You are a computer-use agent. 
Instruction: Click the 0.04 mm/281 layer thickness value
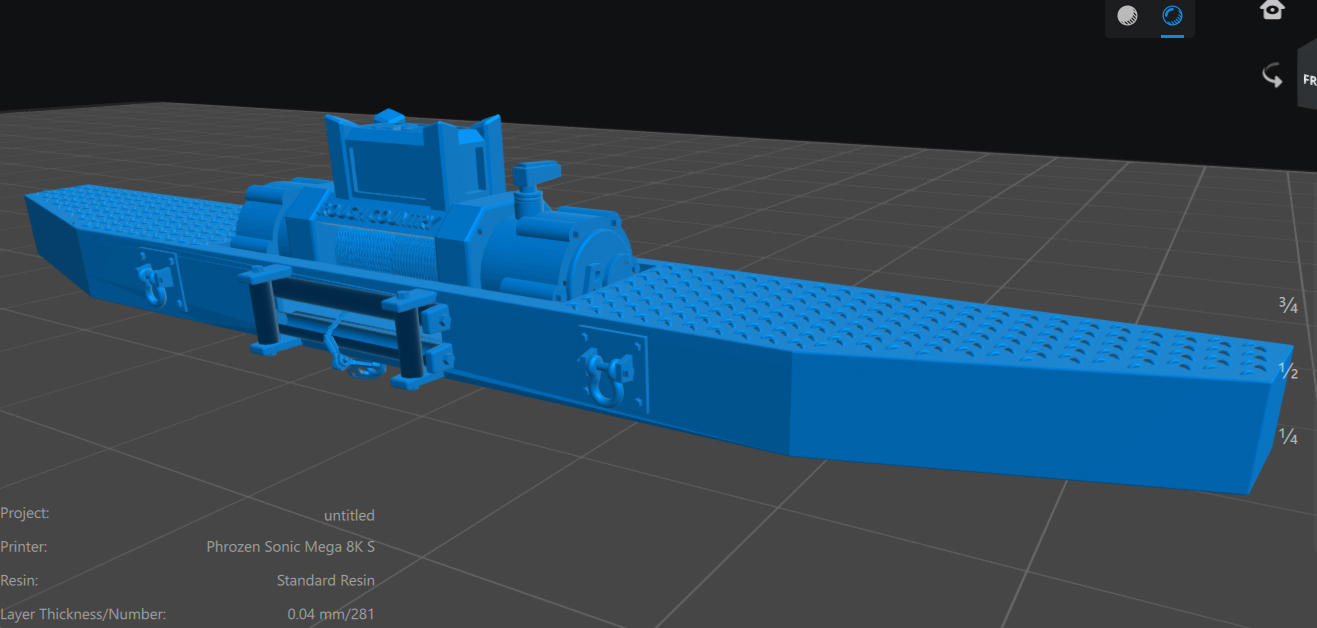[x=330, y=613]
